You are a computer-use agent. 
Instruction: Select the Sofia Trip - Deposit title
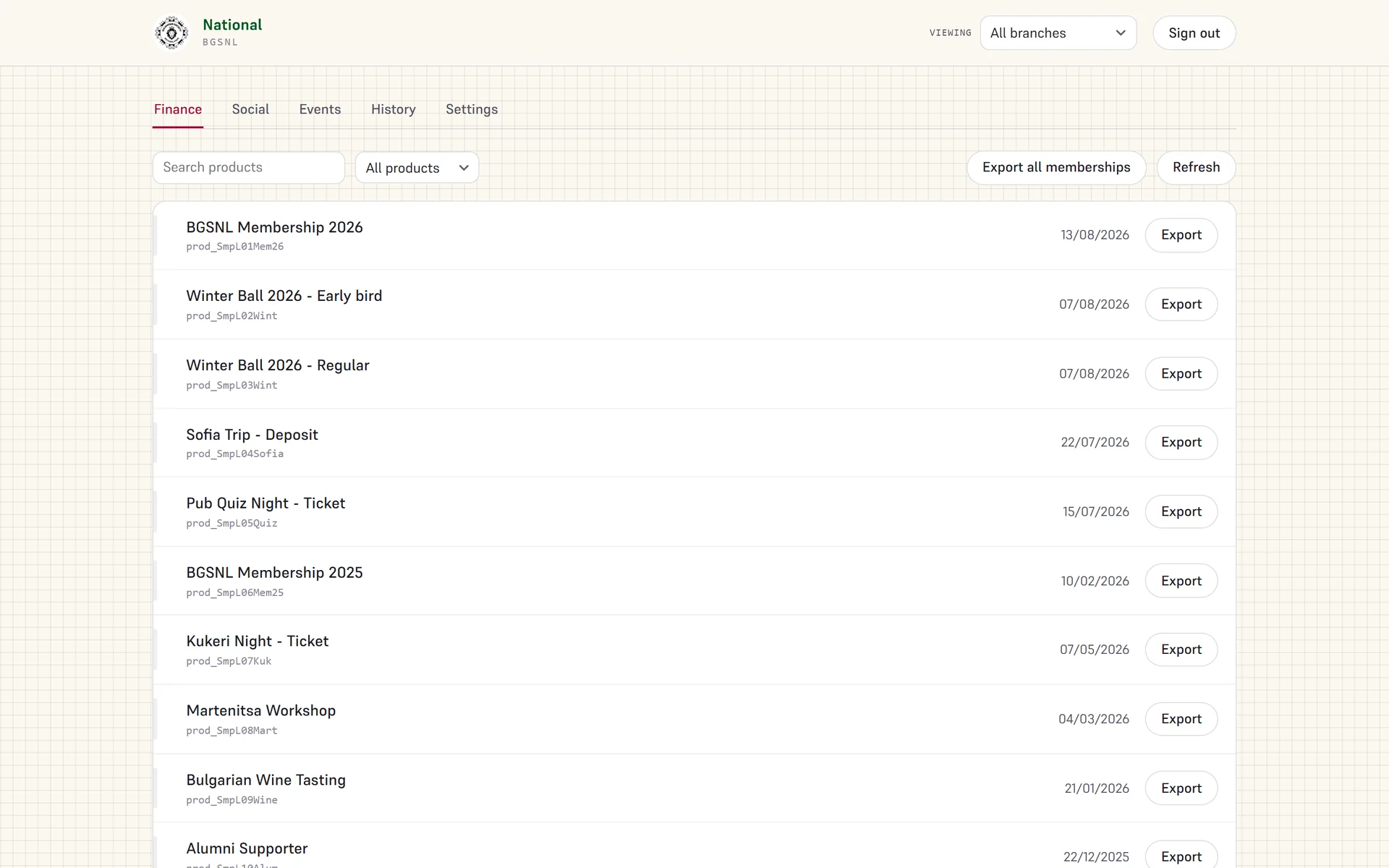pos(252,435)
